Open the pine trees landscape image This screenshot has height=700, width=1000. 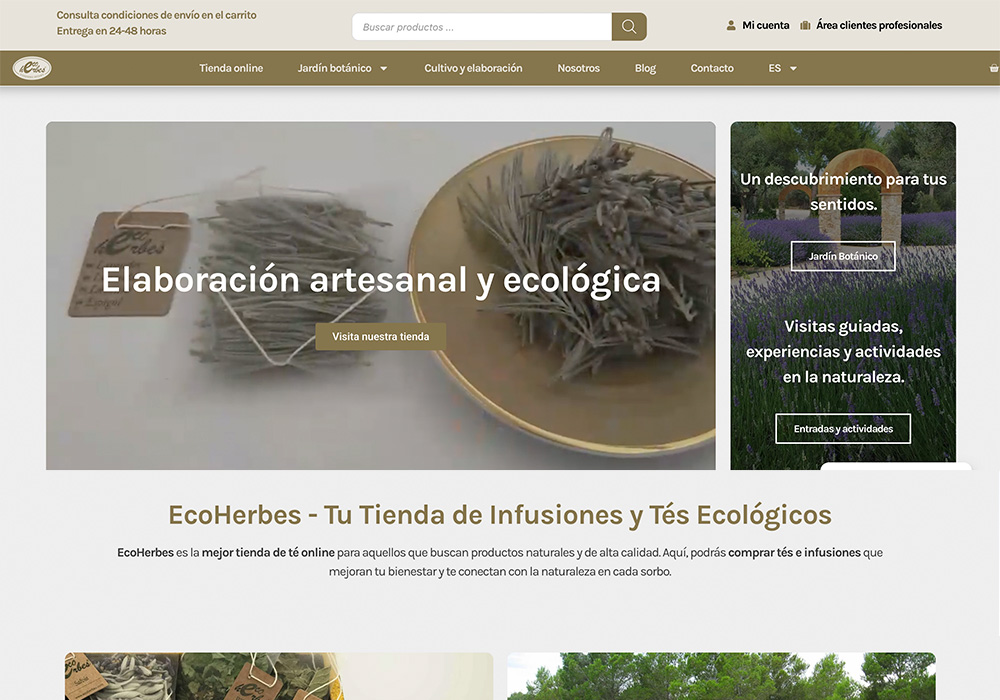click(721, 676)
